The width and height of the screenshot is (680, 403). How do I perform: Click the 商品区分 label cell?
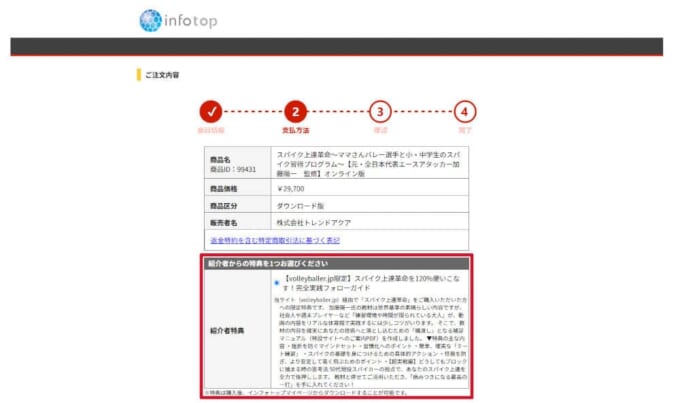pos(238,206)
